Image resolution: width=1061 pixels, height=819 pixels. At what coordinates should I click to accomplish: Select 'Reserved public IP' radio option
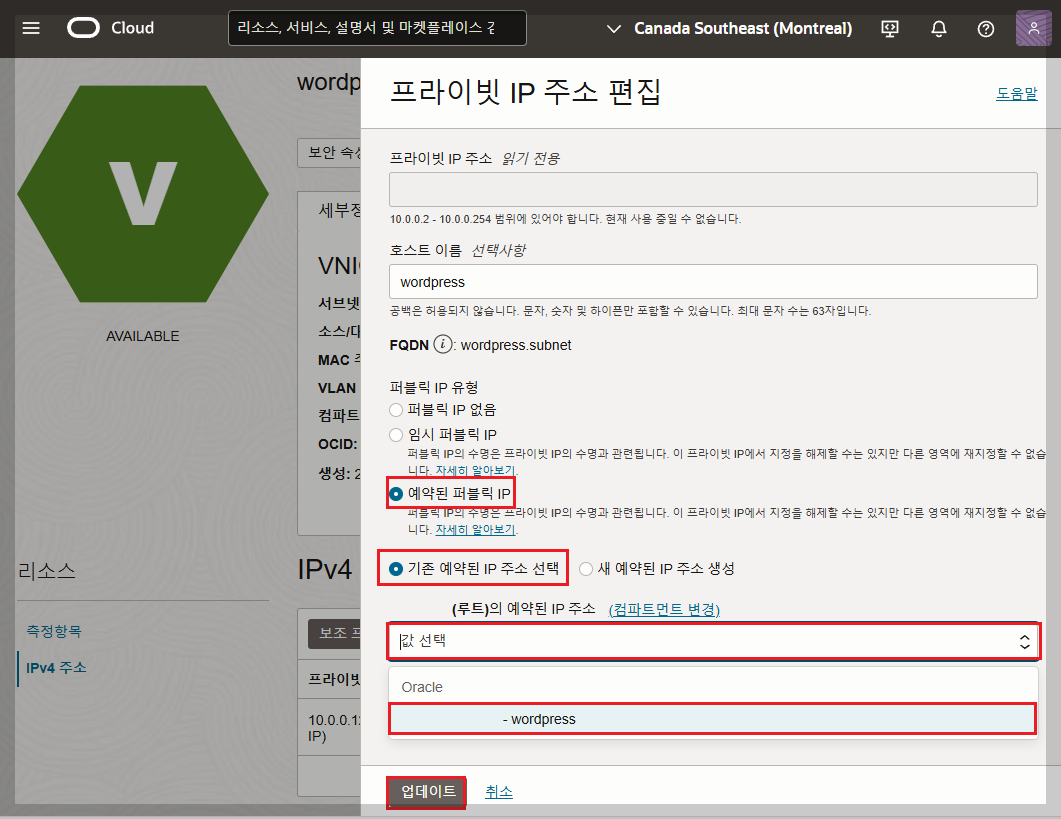tap(396, 494)
